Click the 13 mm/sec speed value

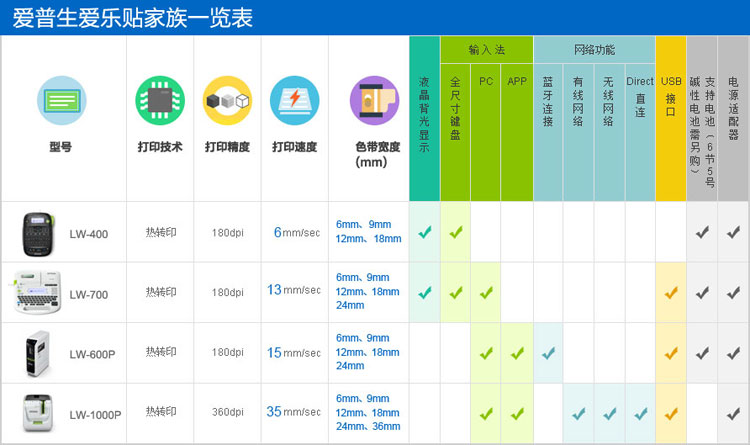pos(294,289)
